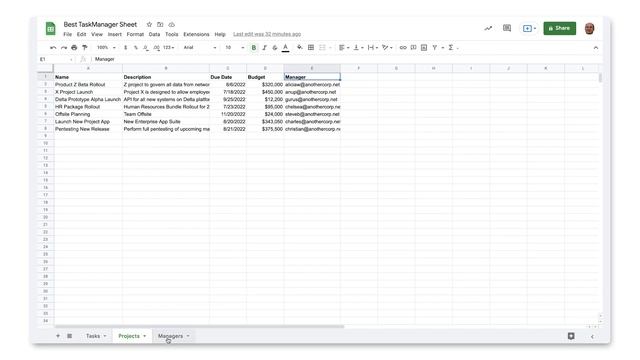Click the move to folder icon

160,24
